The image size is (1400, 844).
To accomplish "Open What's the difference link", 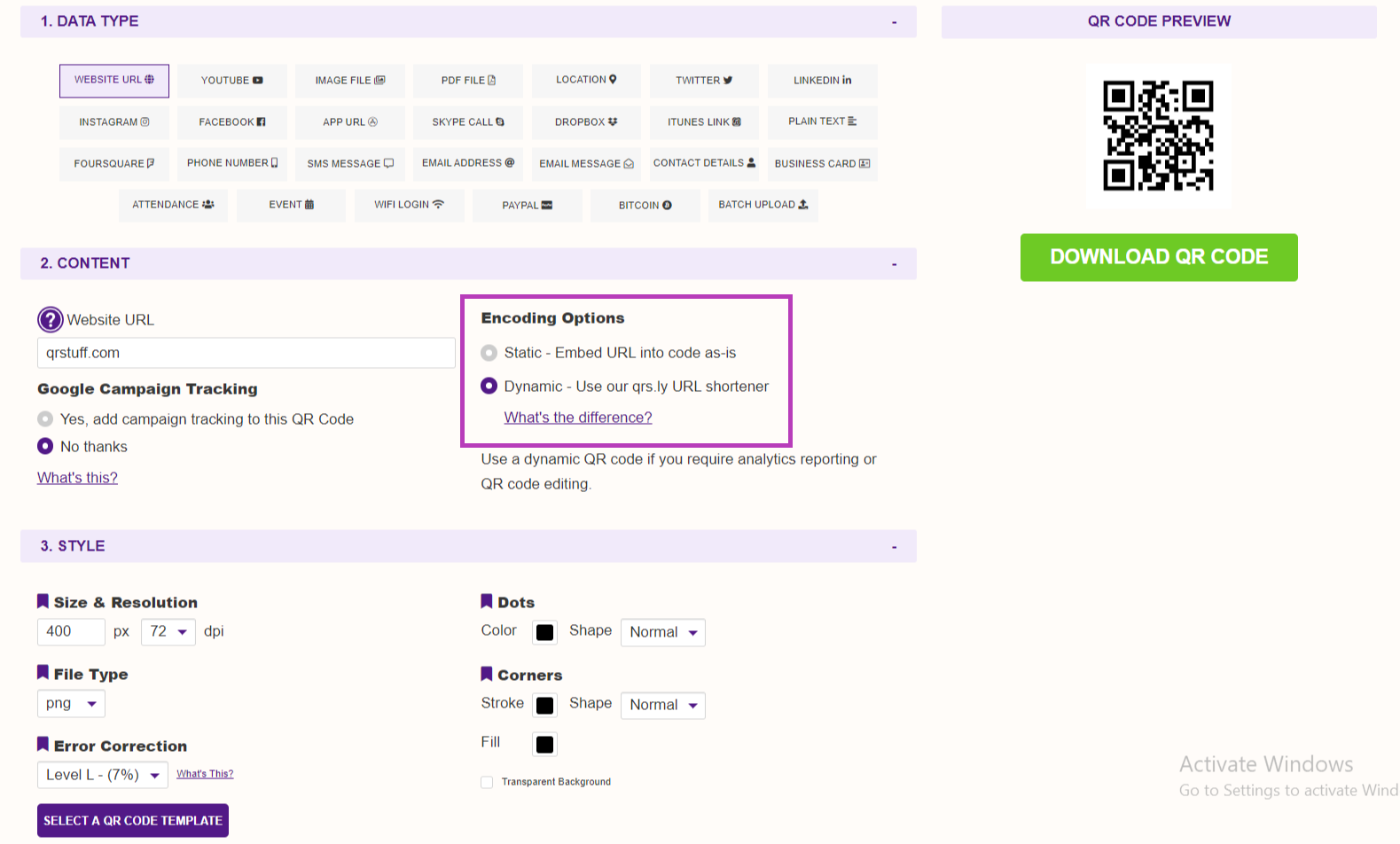I will [578, 418].
